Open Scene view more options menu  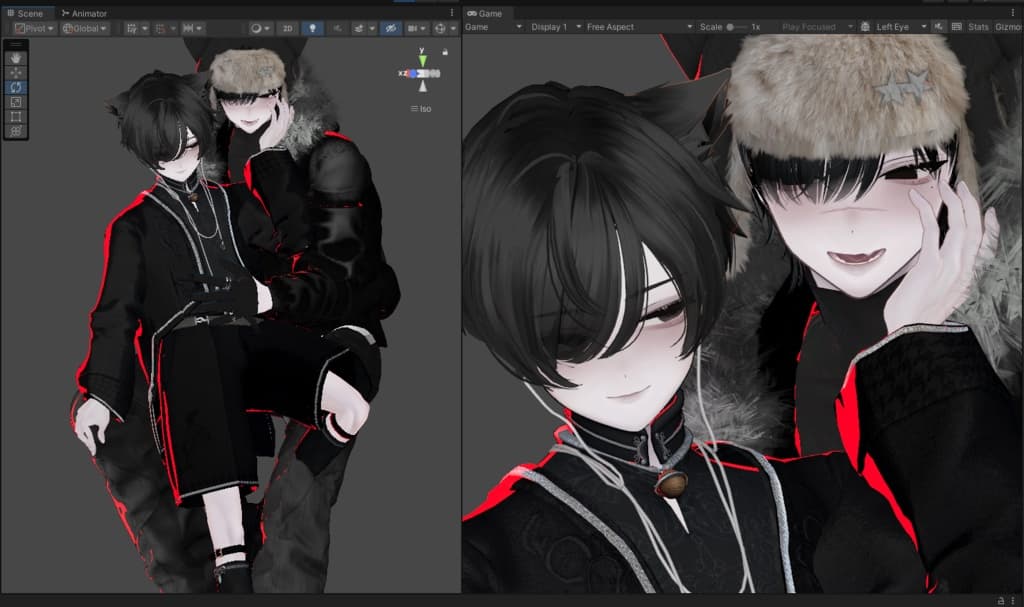[x=452, y=12]
